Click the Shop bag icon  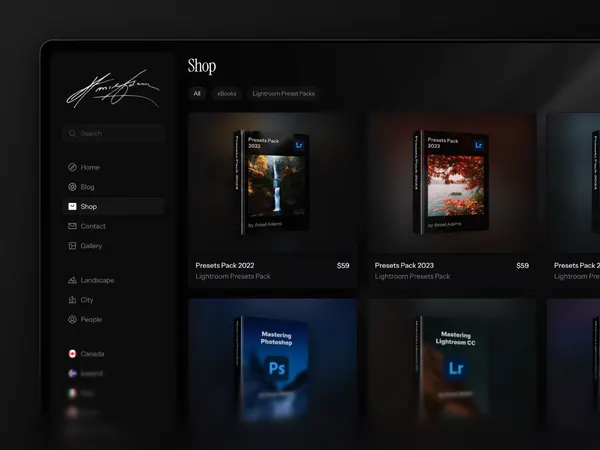coord(72,206)
